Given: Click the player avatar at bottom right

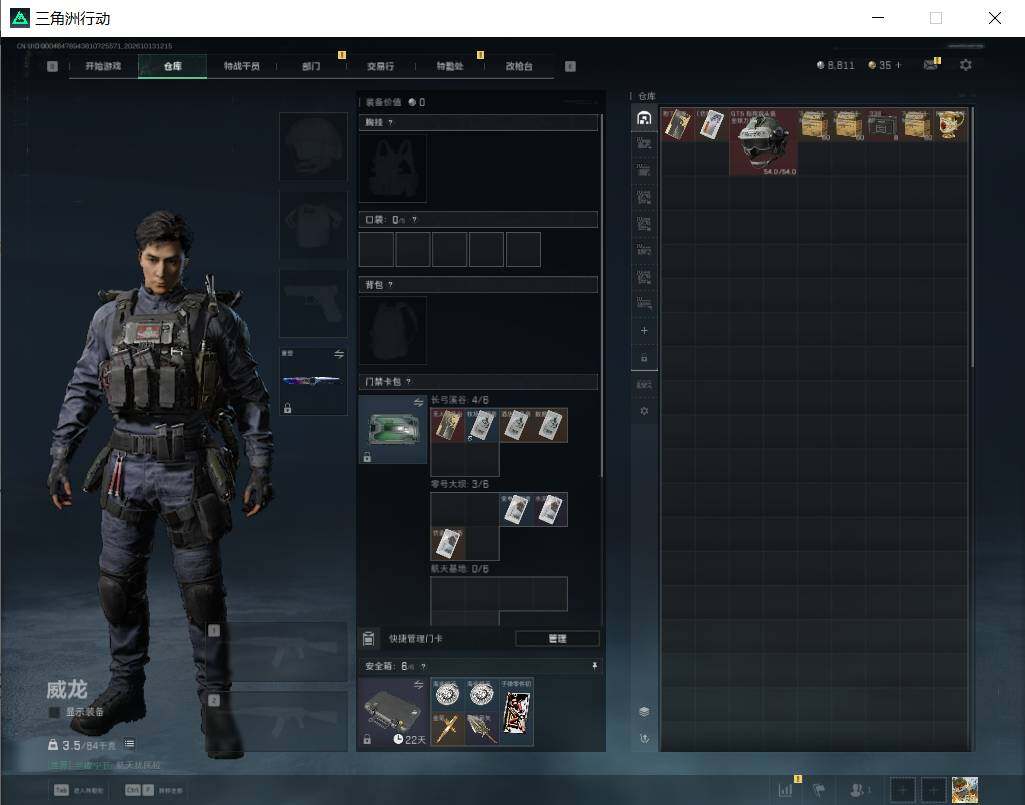Looking at the screenshot, I should point(965,790).
